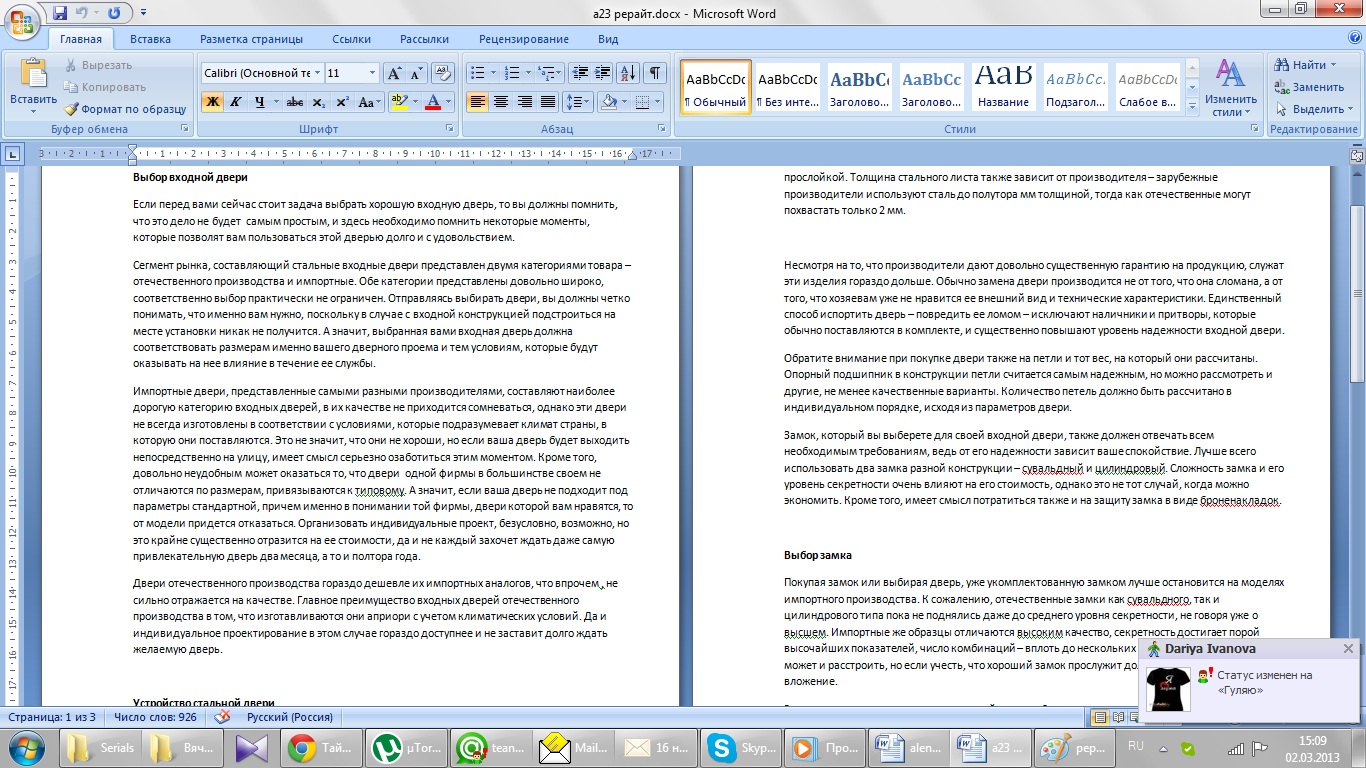
Task: Align the paragraph to the right
Action: point(524,102)
